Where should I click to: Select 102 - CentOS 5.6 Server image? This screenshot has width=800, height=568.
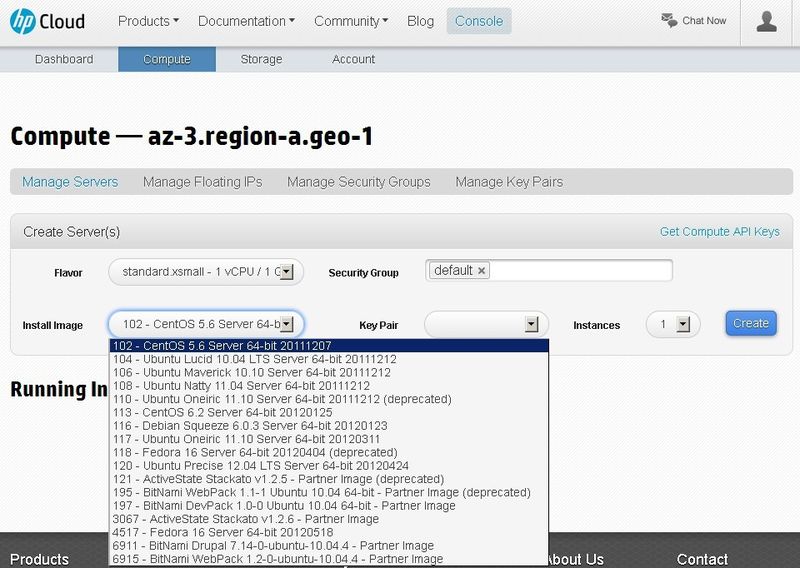point(329,345)
